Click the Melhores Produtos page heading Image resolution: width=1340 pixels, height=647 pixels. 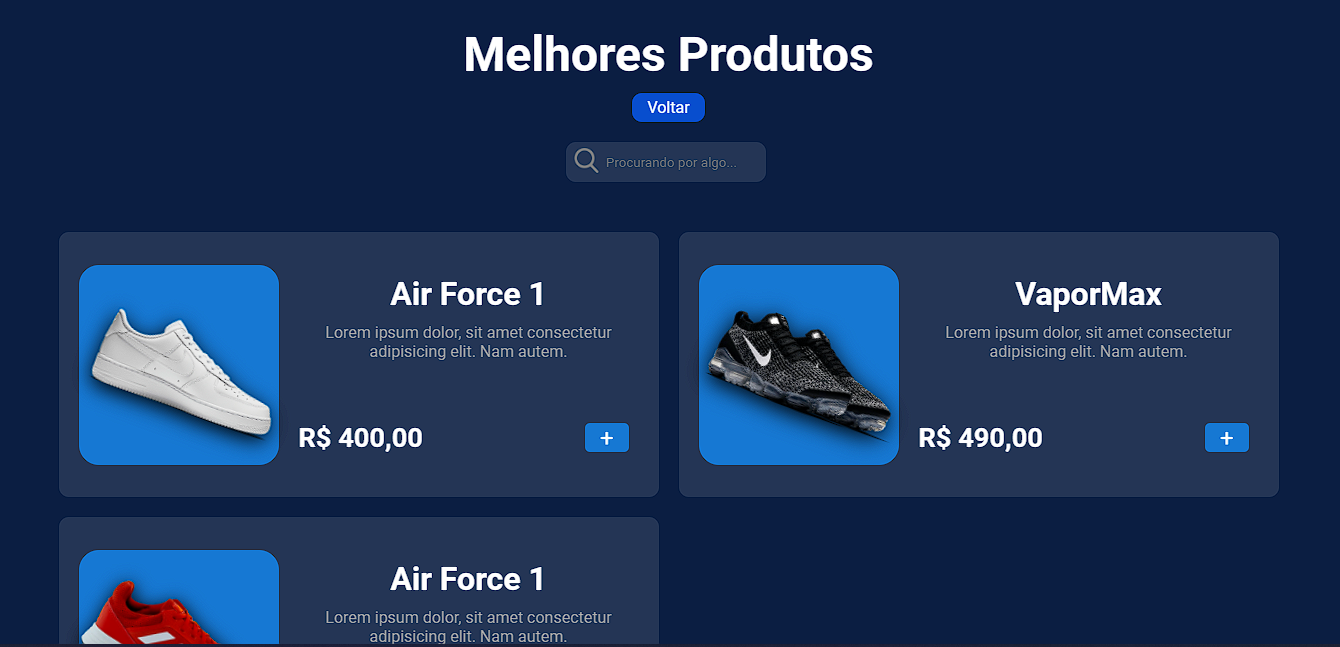668,54
